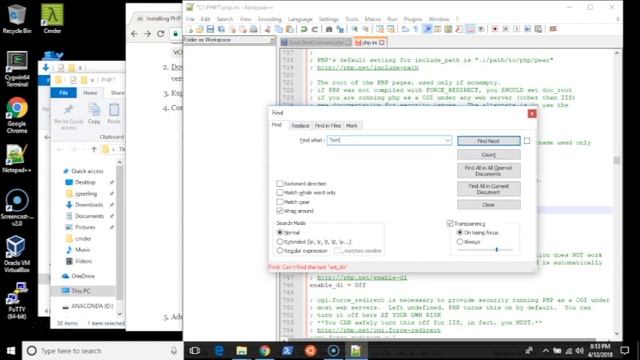
Task: Expand the Find what history dropdown
Action: pos(447,140)
